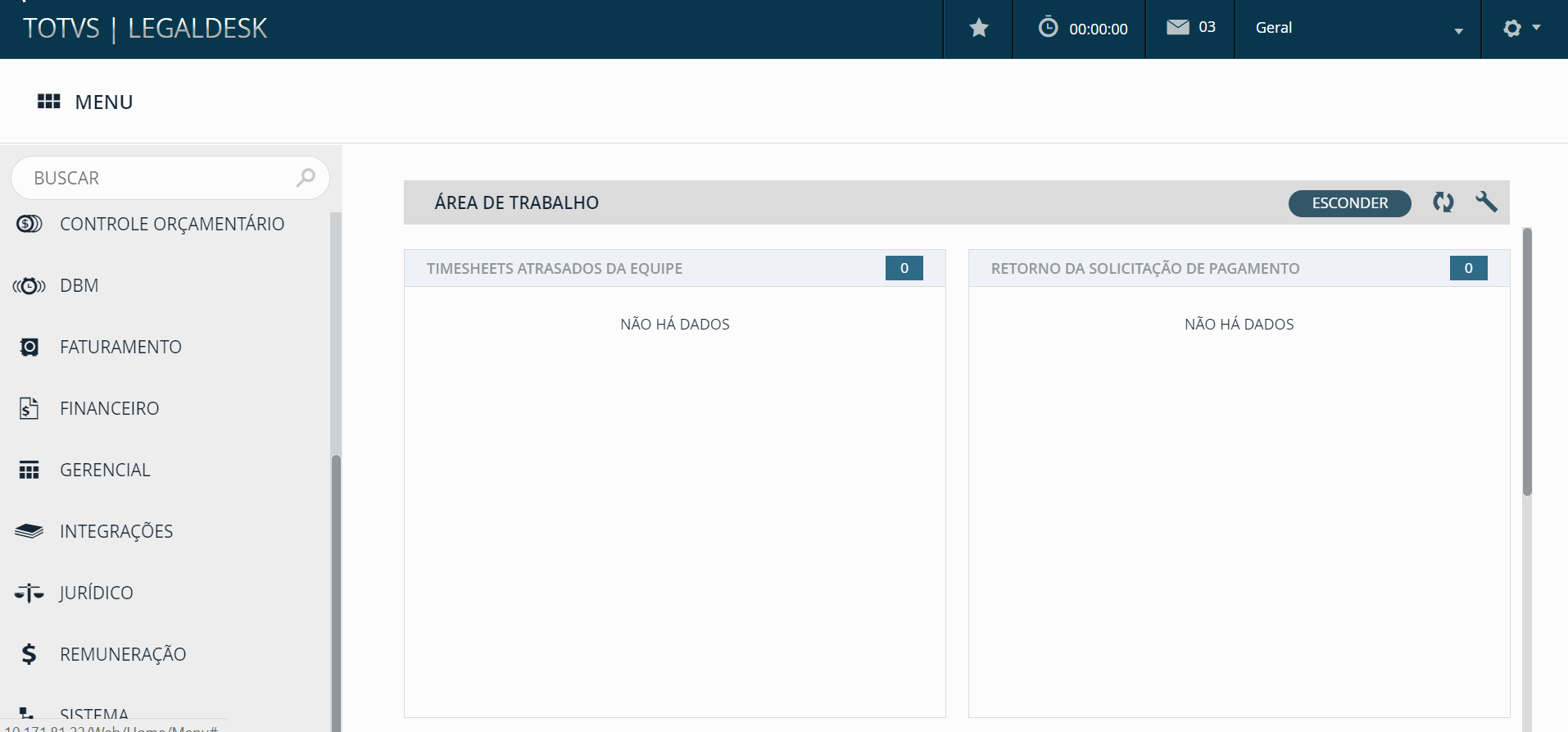Click the ESCONDER button
This screenshot has height=732, width=1568.
coord(1349,203)
